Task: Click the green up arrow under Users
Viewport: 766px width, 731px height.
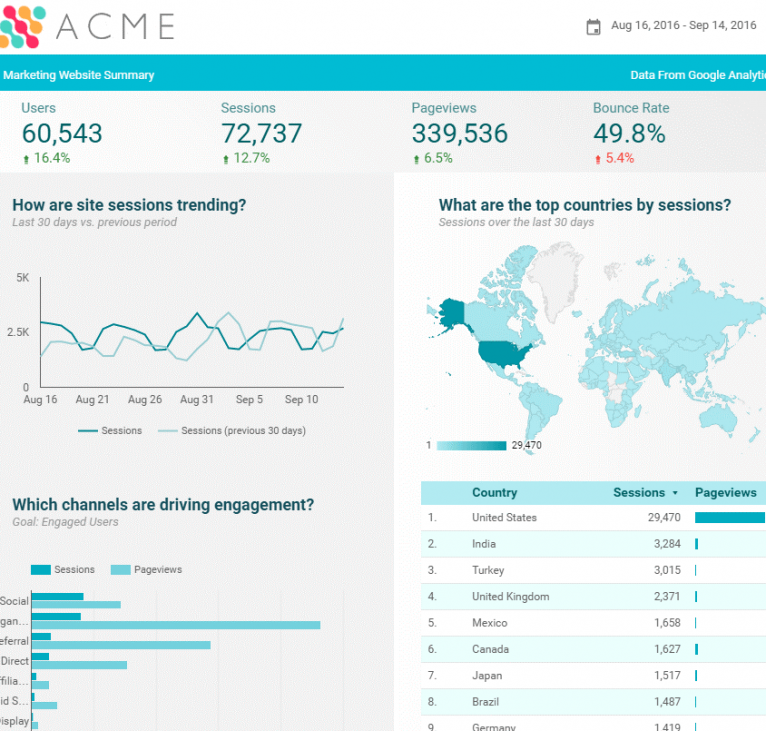Action: (26, 159)
